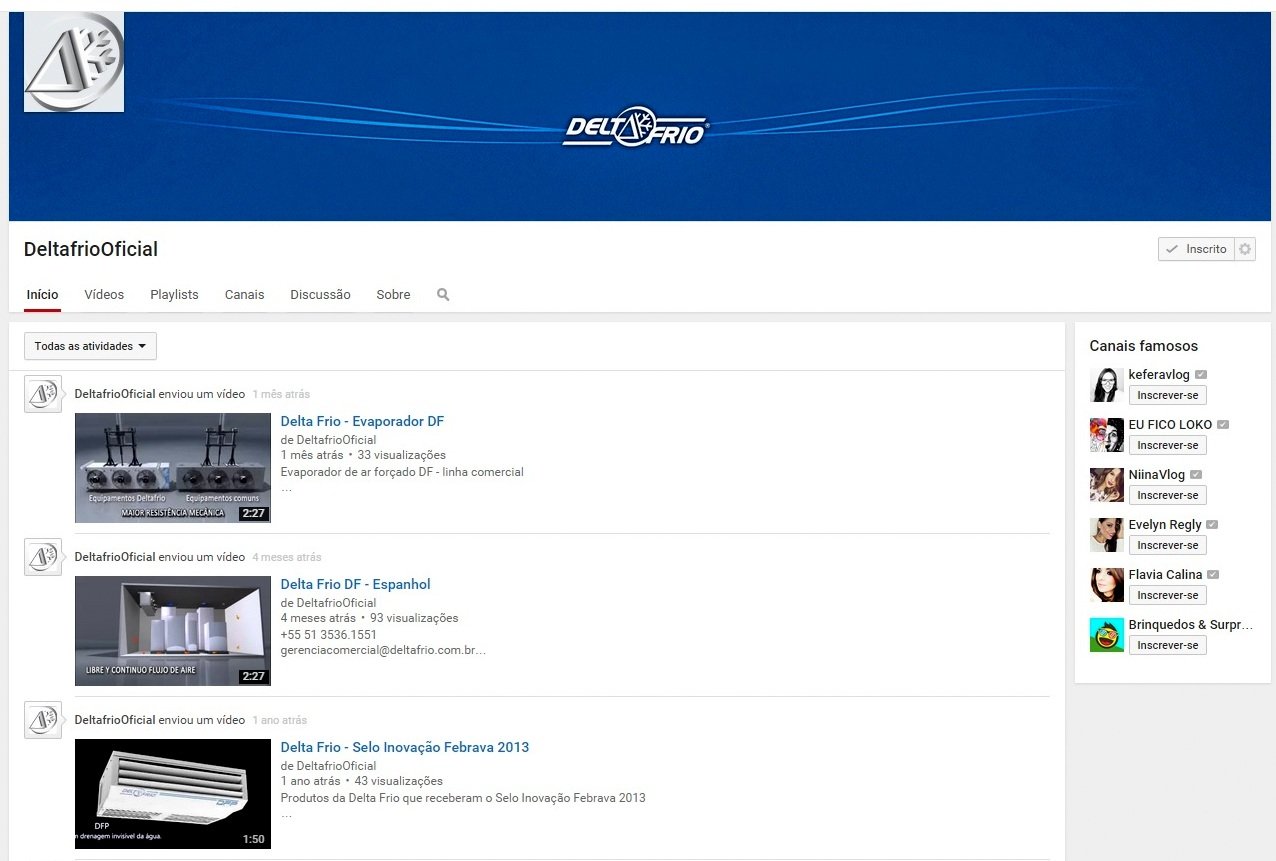Open subscription settings gear icon
This screenshot has width=1276, height=861.
tap(1245, 249)
